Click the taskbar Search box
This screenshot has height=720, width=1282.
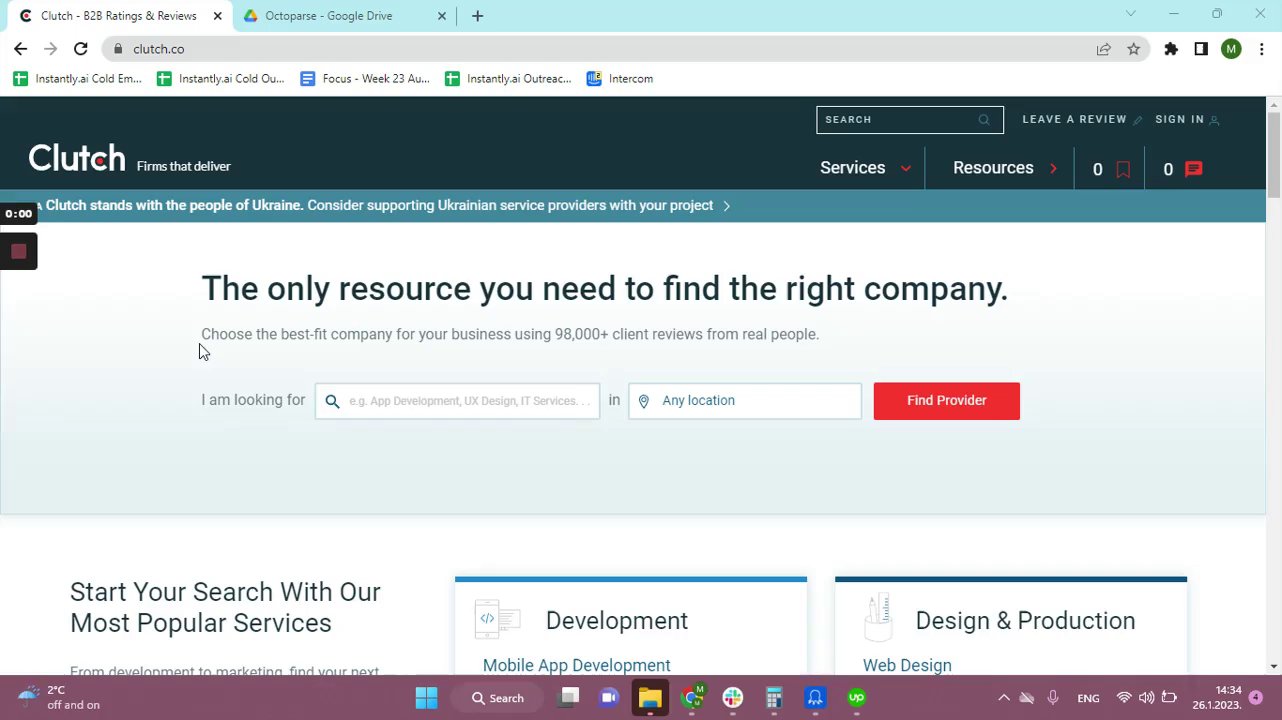[498, 698]
